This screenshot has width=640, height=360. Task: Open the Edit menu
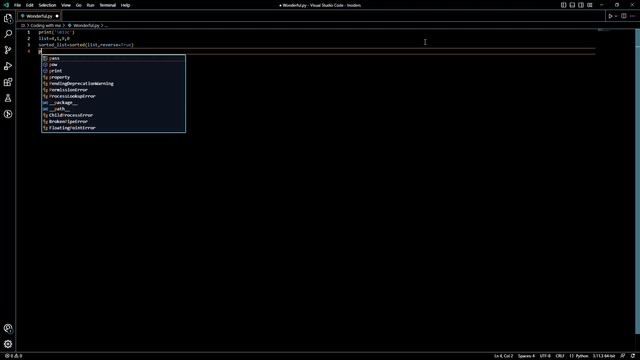(x=29, y=5)
